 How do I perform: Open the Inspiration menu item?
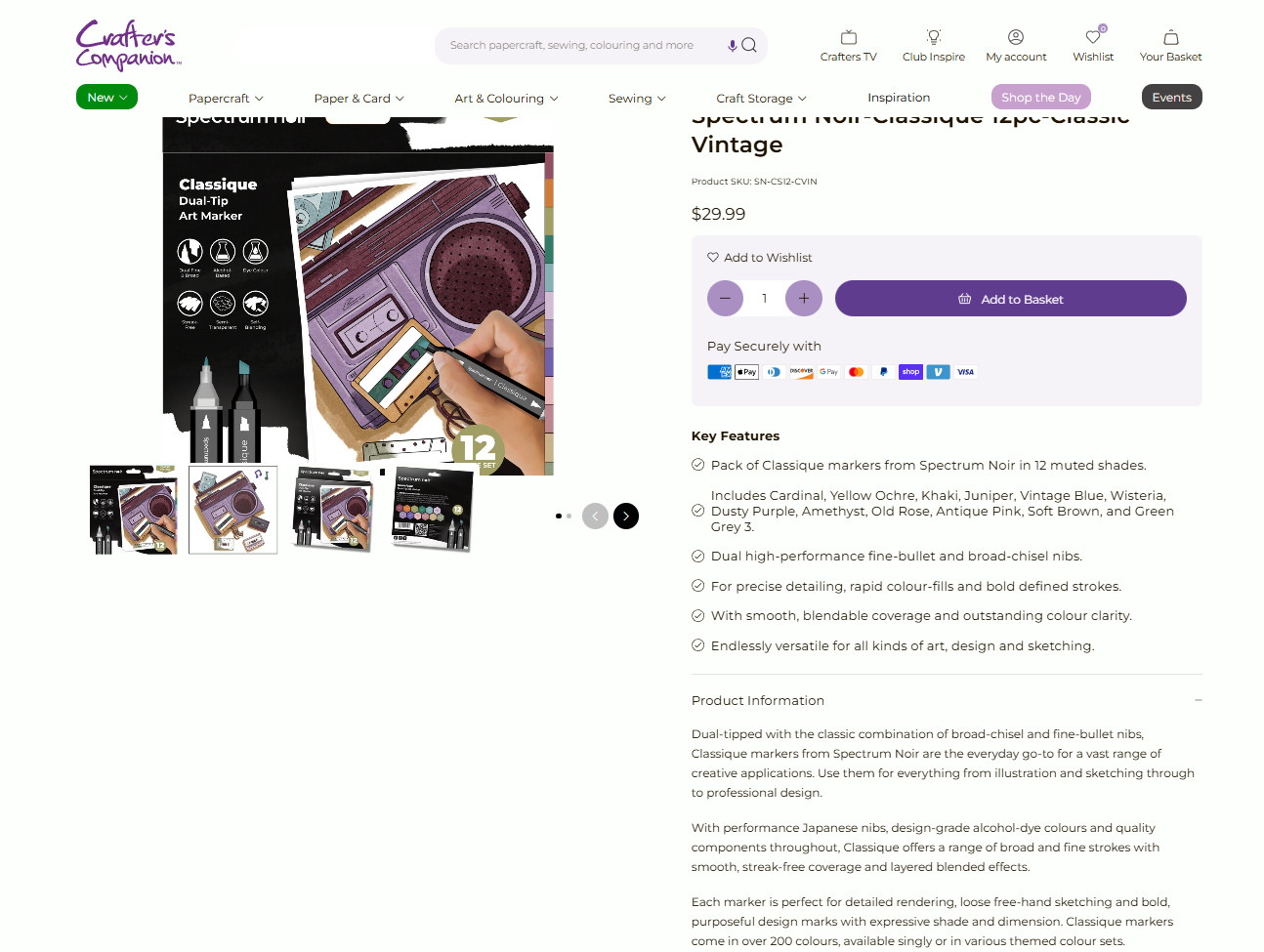pyautogui.click(x=899, y=98)
